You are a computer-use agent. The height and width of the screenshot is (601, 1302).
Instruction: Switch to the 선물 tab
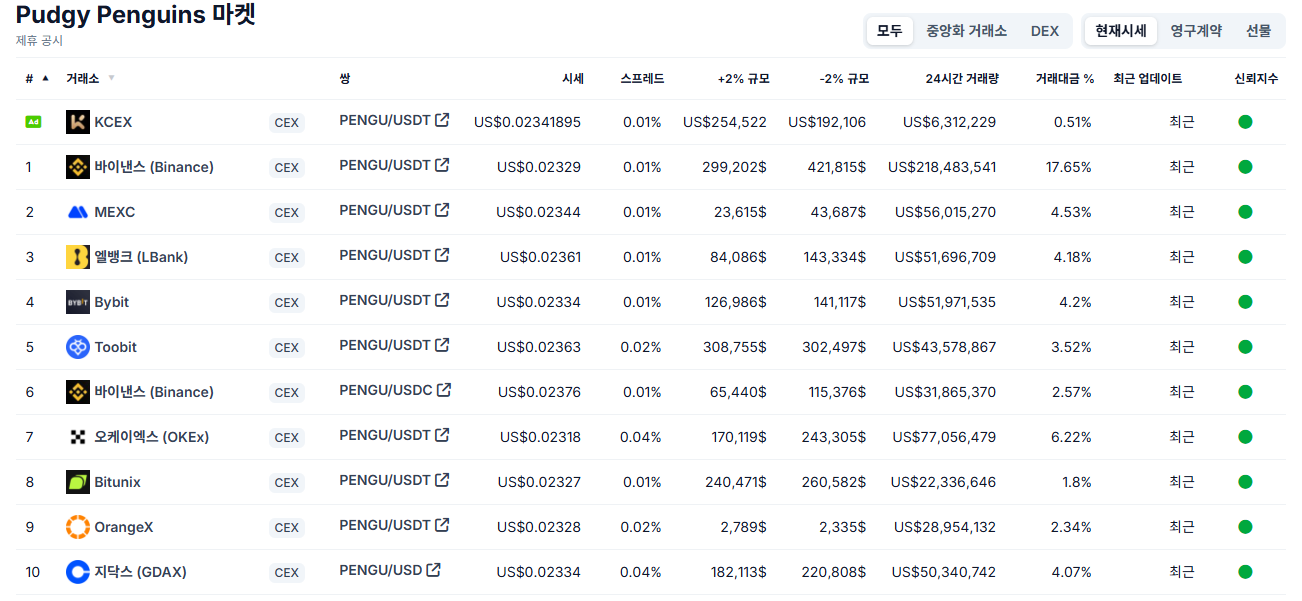pyautogui.click(x=1259, y=31)
